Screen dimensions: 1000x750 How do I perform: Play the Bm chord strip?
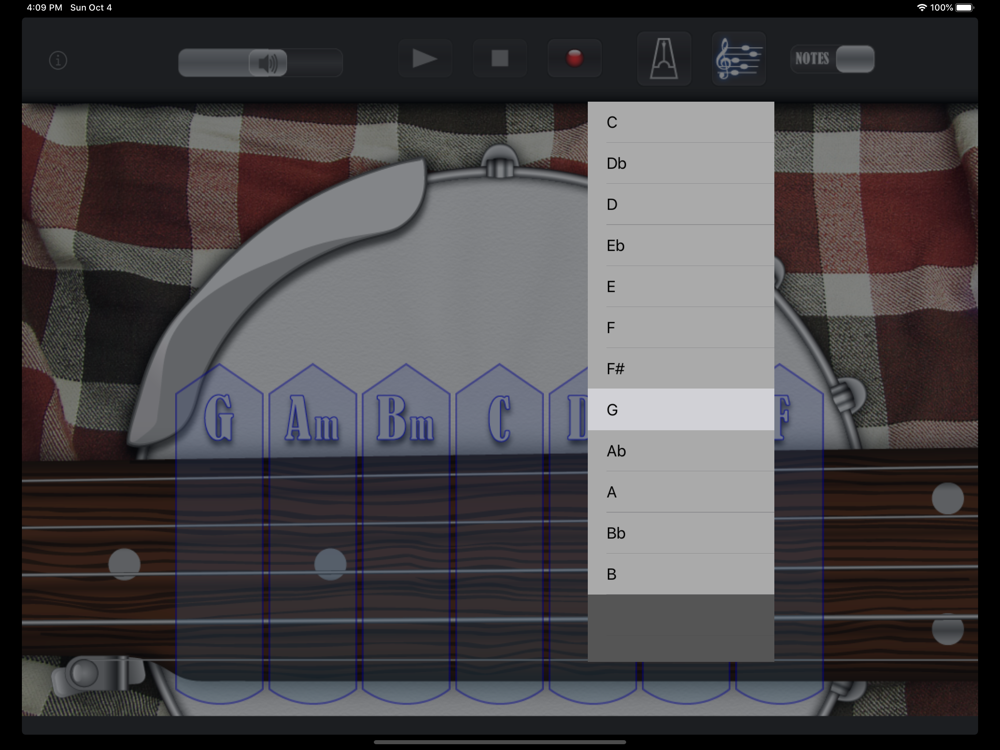pos(406,534)
